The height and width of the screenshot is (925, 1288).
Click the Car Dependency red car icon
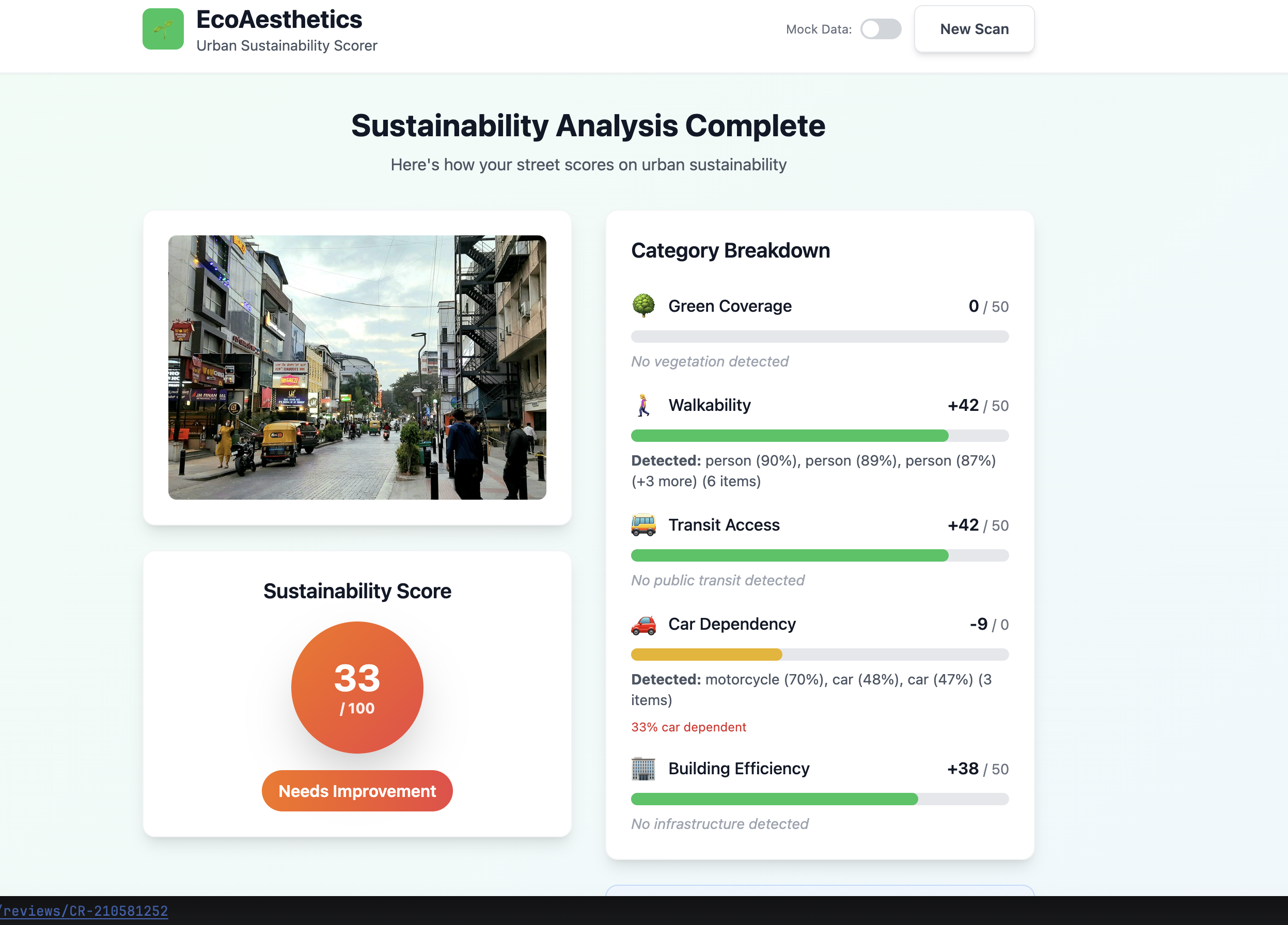click(x=643, y=624)
